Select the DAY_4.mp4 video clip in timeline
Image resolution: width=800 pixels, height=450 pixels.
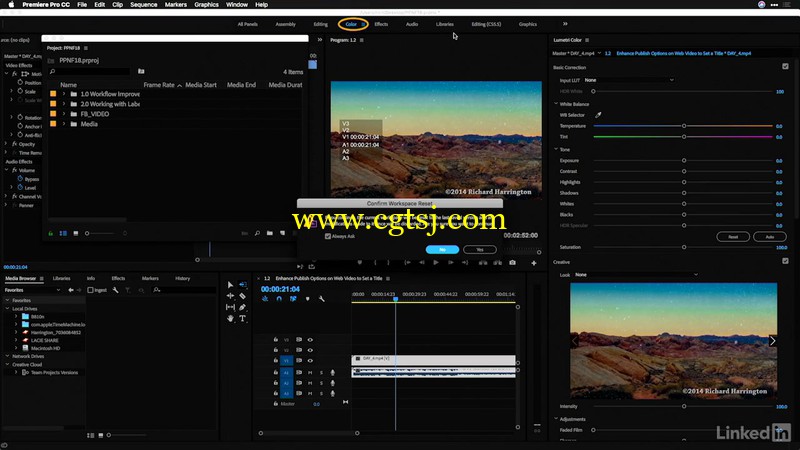(433, 359)
